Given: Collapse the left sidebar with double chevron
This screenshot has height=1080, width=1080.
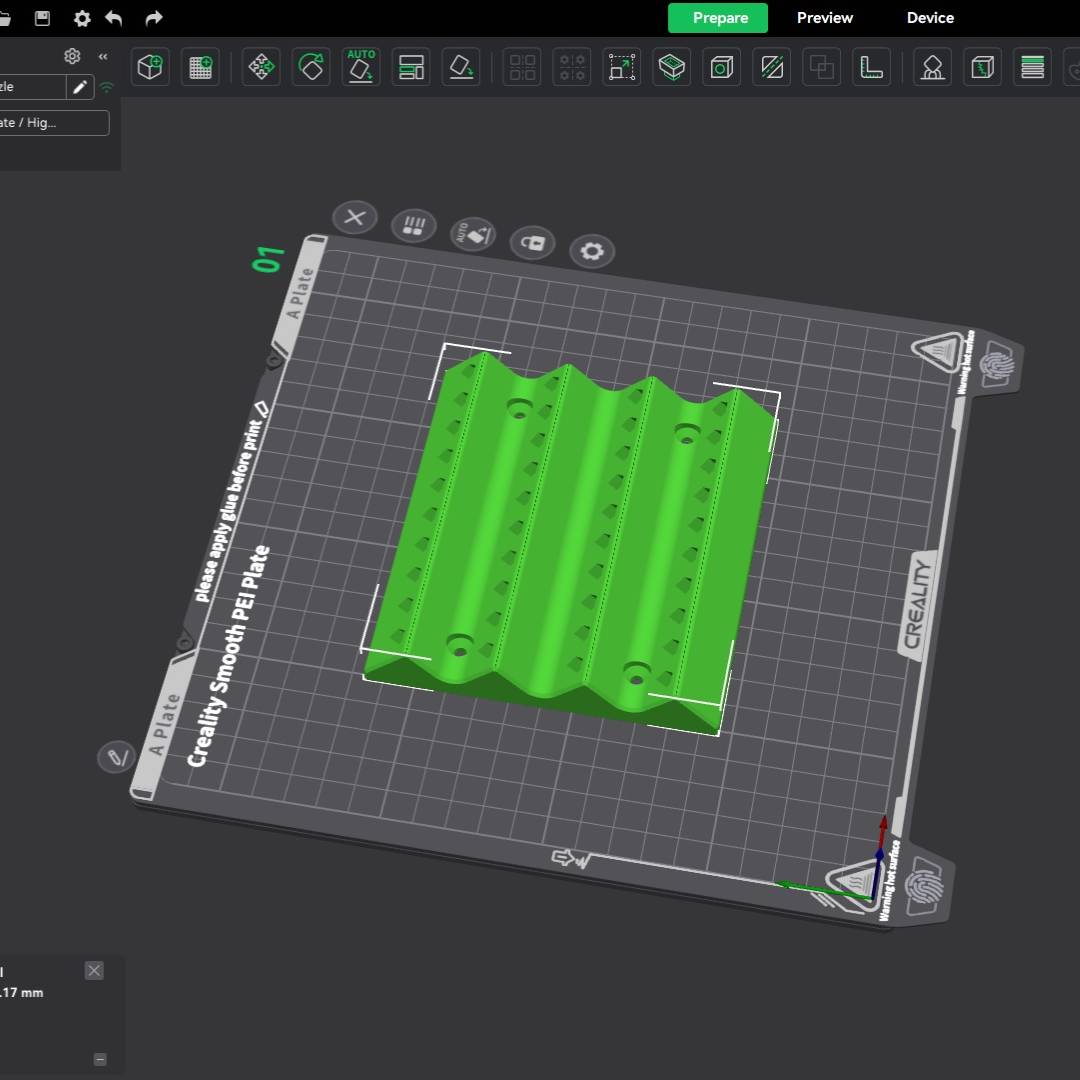Looking at the screenshot, I should click(x=102, y=57).
